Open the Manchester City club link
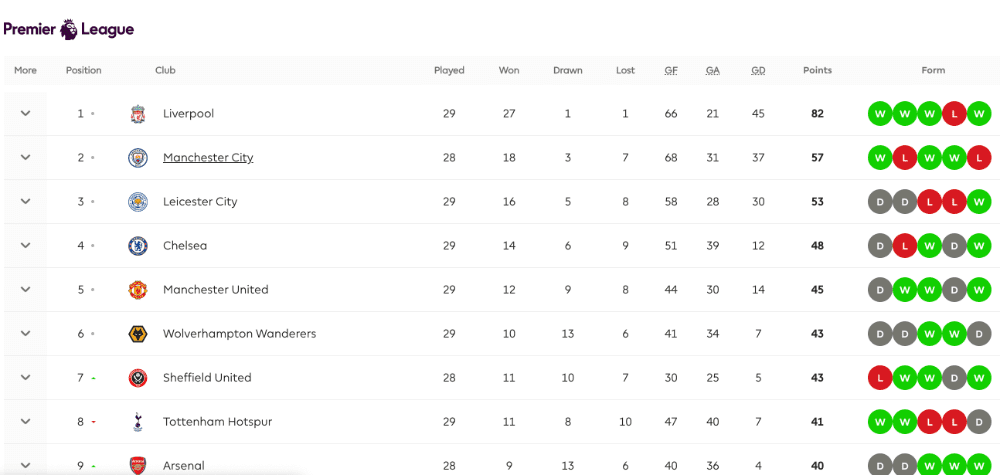The height and width of the screenshot is (475, 1000). pos(208,157)
